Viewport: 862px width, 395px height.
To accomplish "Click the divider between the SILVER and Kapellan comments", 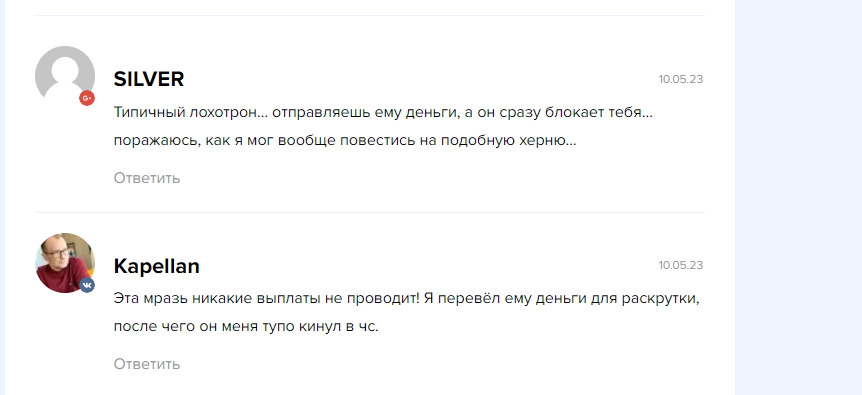I will (x=369, y=213).
